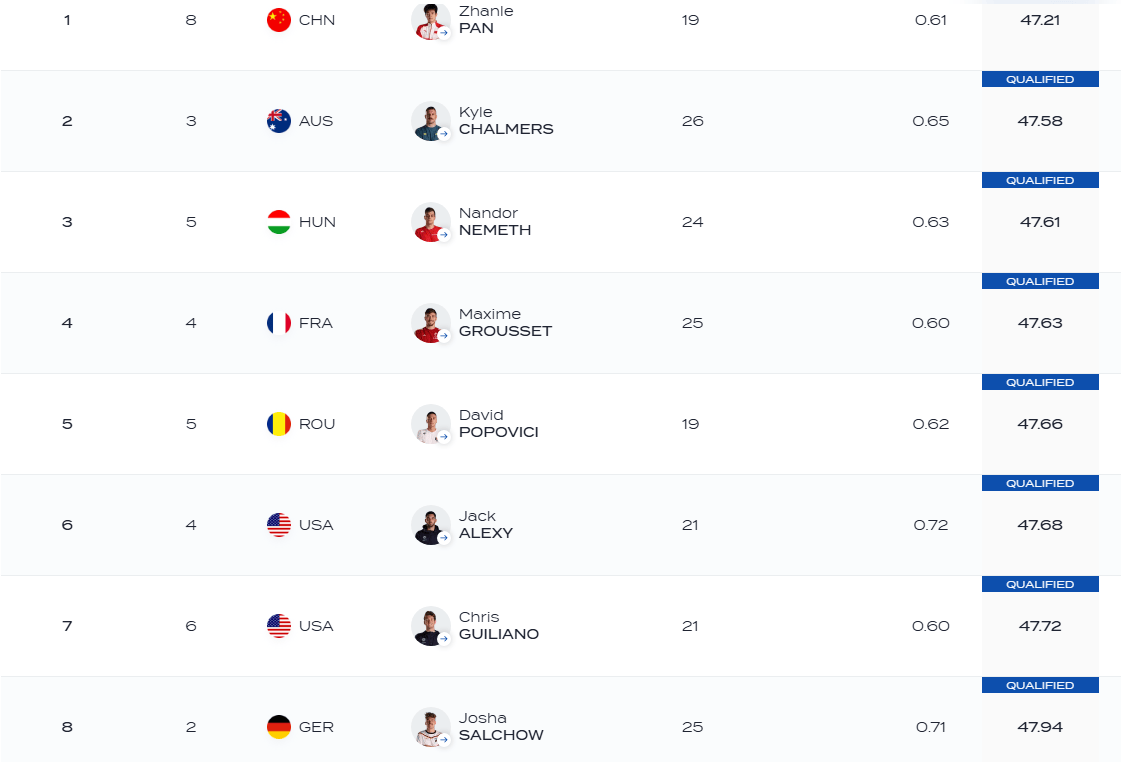Click Chris Guiliano's USA flag icon
Viewport: 1121px width, 762px height.
click(x=279, y=626)
